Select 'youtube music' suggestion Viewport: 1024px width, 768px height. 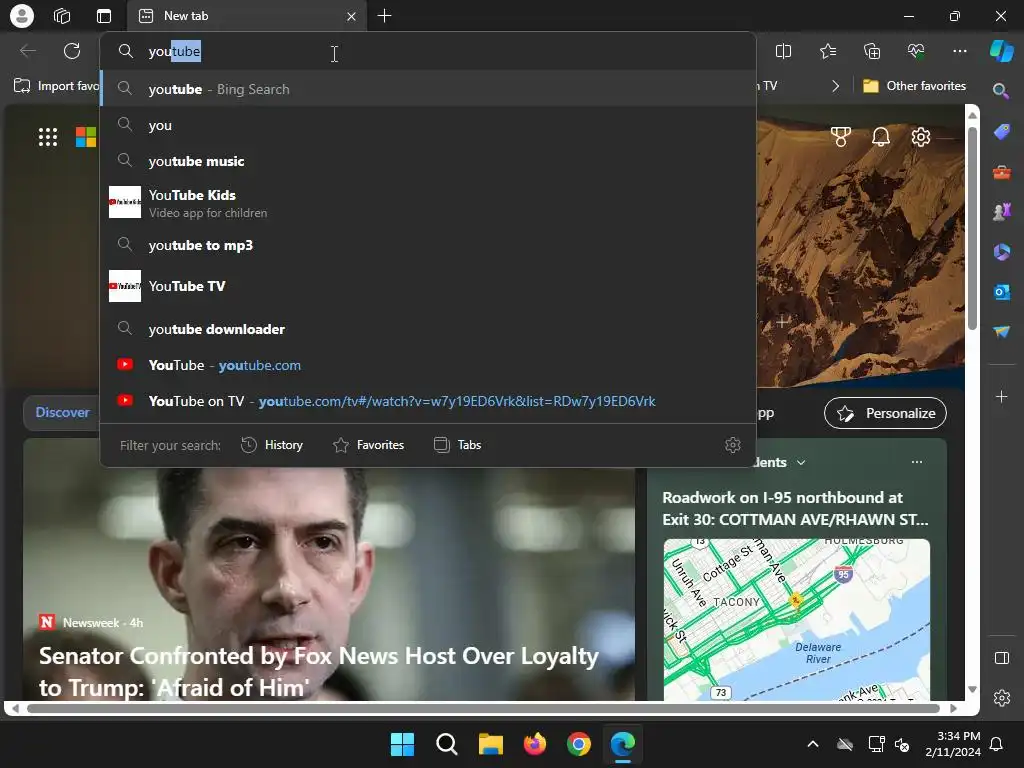428,161
